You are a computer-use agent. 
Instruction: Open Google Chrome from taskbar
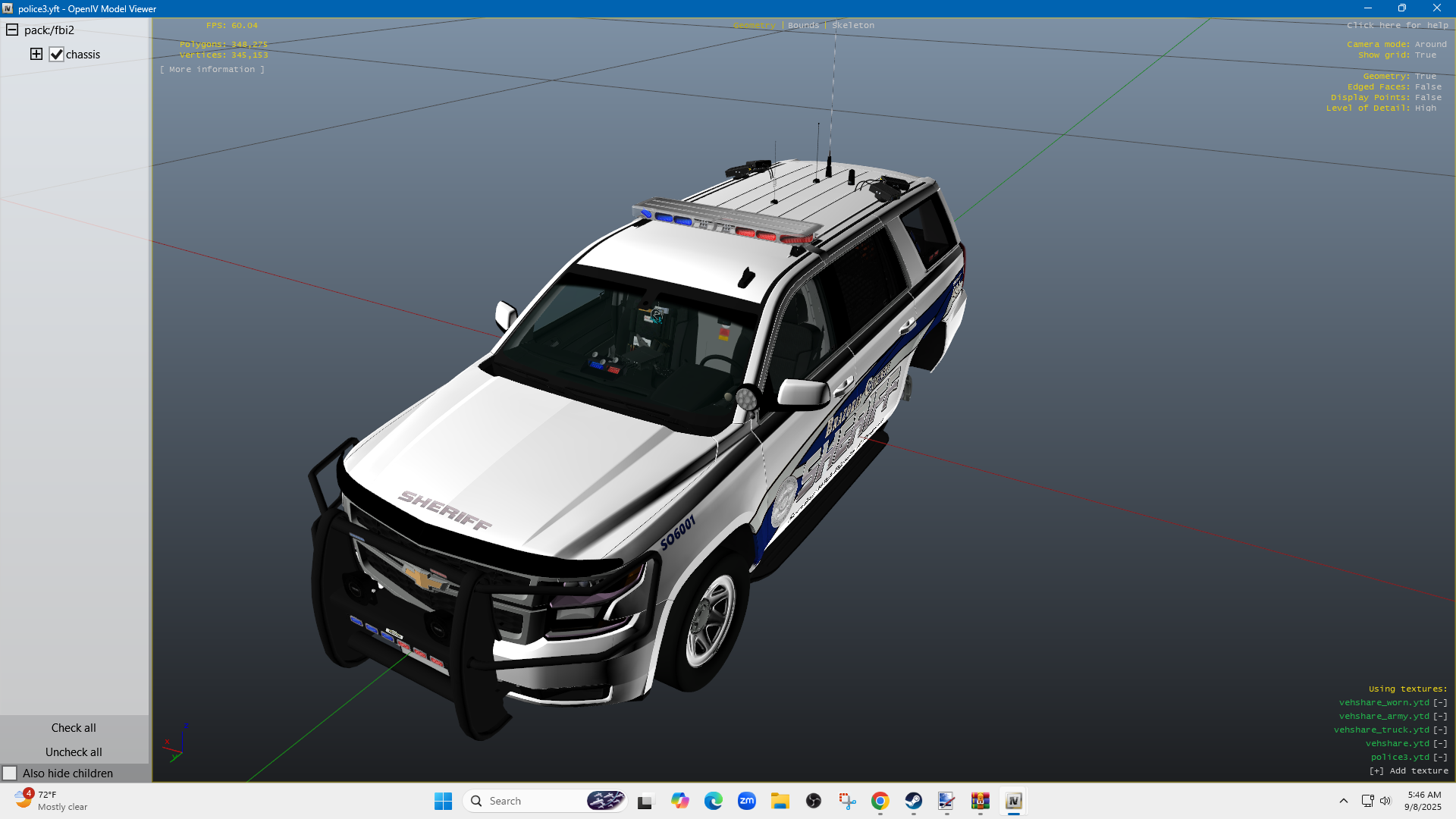pyautogui.click(x=880, y=801)
